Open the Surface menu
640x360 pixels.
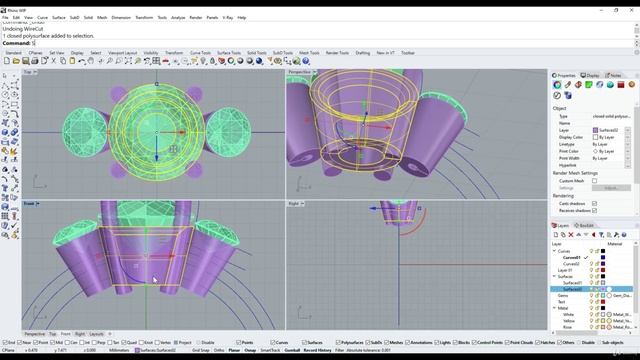tap(59, 18)
